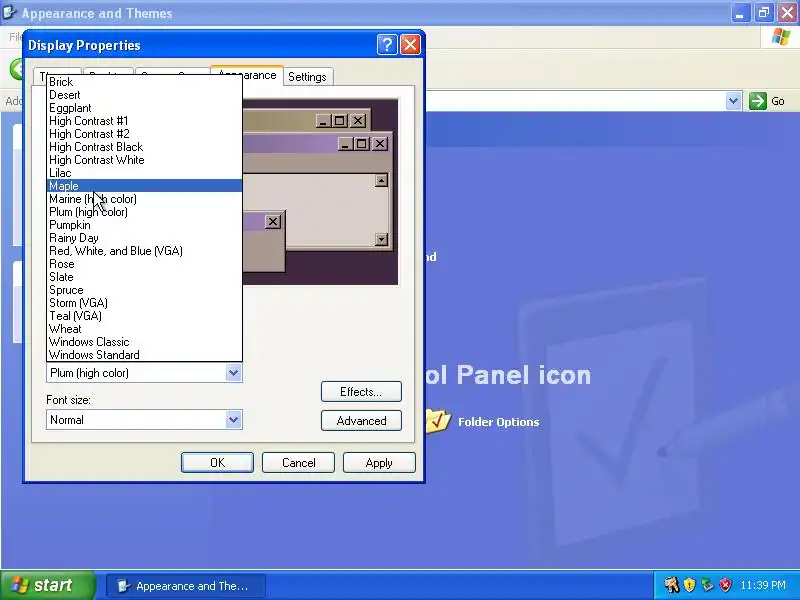Open the Font size dropdown
The image size is (800, 600).
tap(233, 420)
